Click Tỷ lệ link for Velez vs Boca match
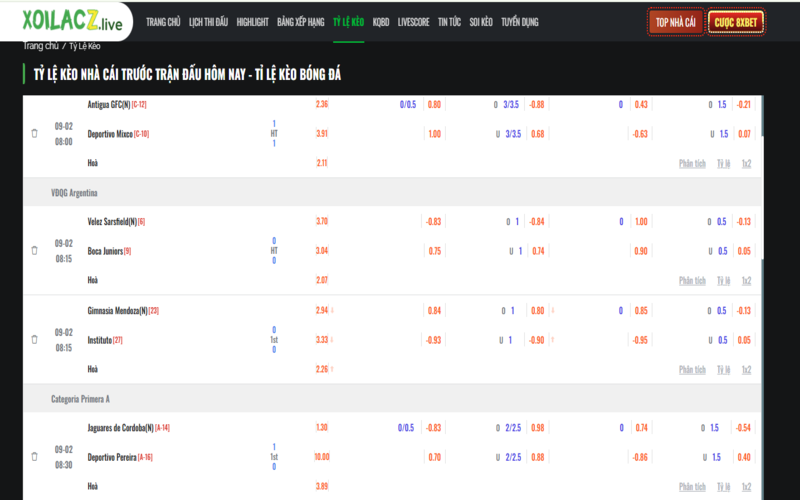This screenshot has width=800, height=500. pos(722,280)
